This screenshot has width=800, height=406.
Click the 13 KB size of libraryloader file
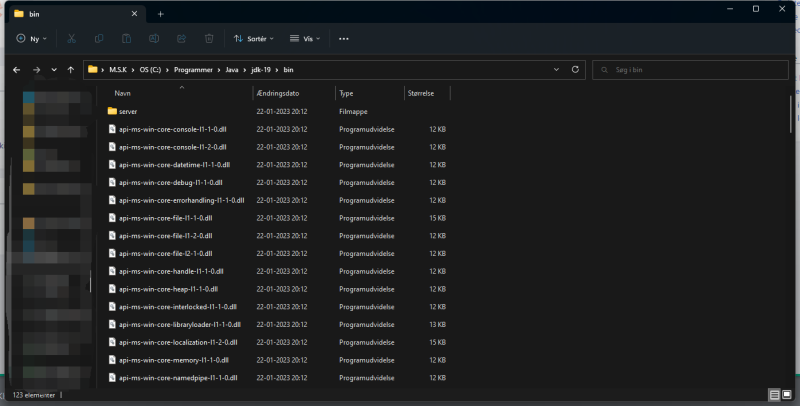point(437,324)
